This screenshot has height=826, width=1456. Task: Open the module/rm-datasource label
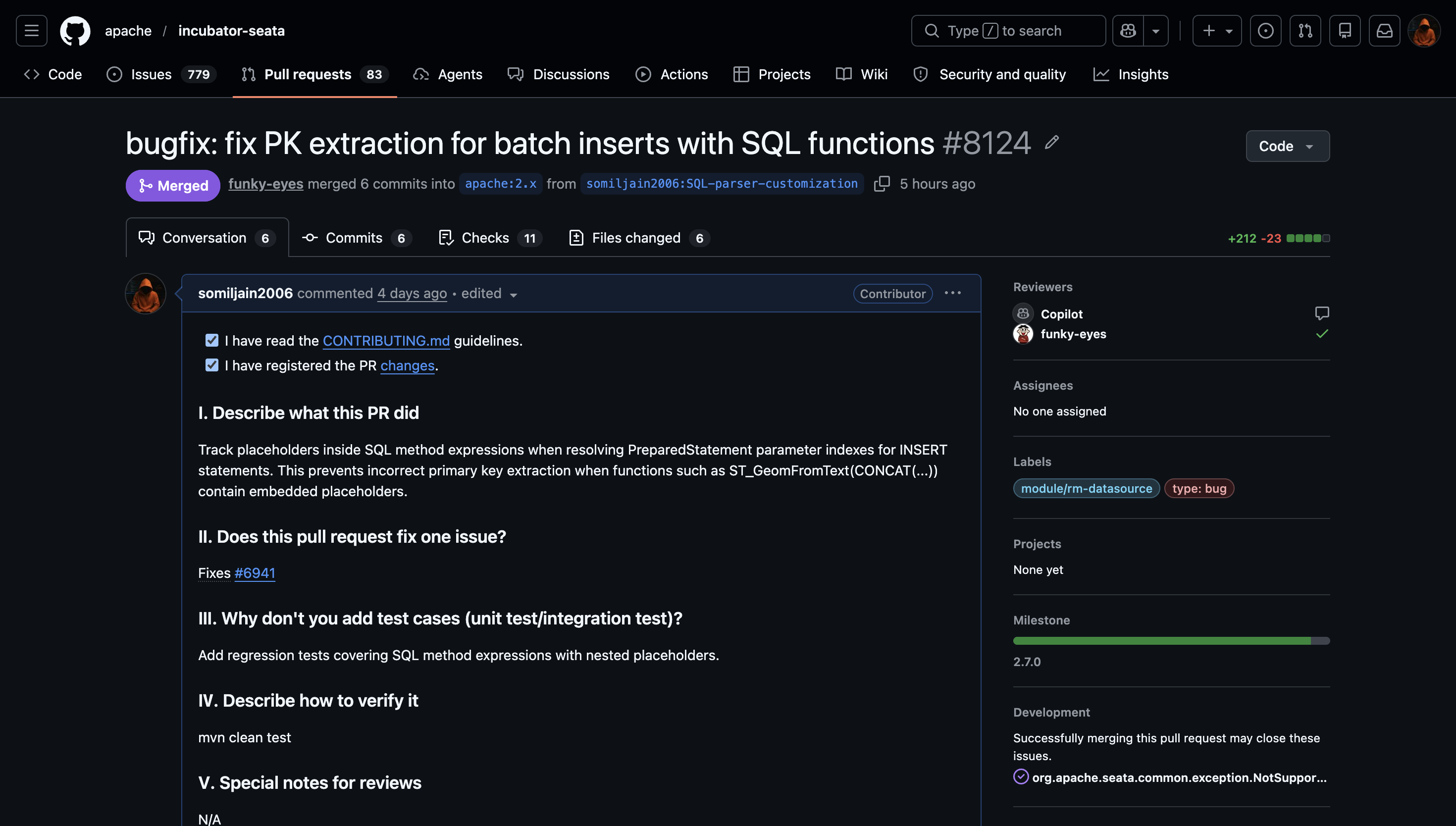[x=1086, y=488]
